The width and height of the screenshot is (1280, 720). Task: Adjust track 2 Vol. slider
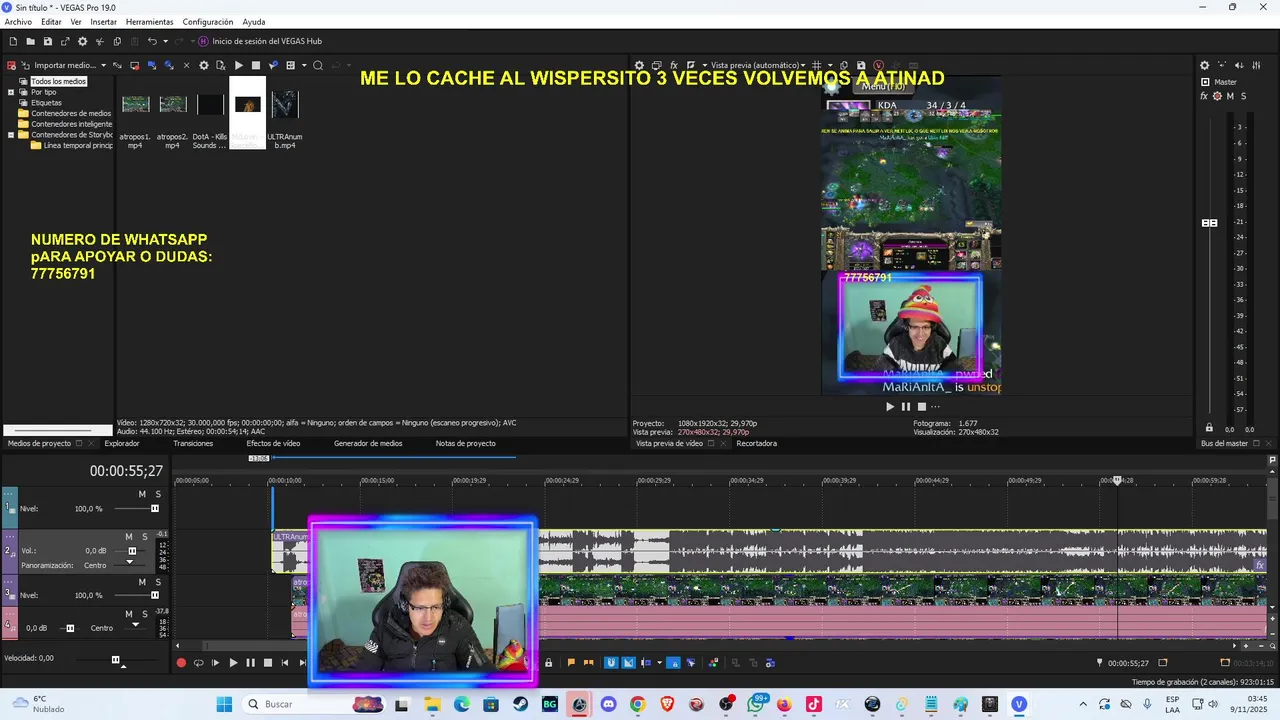click(x=131, y=551)
